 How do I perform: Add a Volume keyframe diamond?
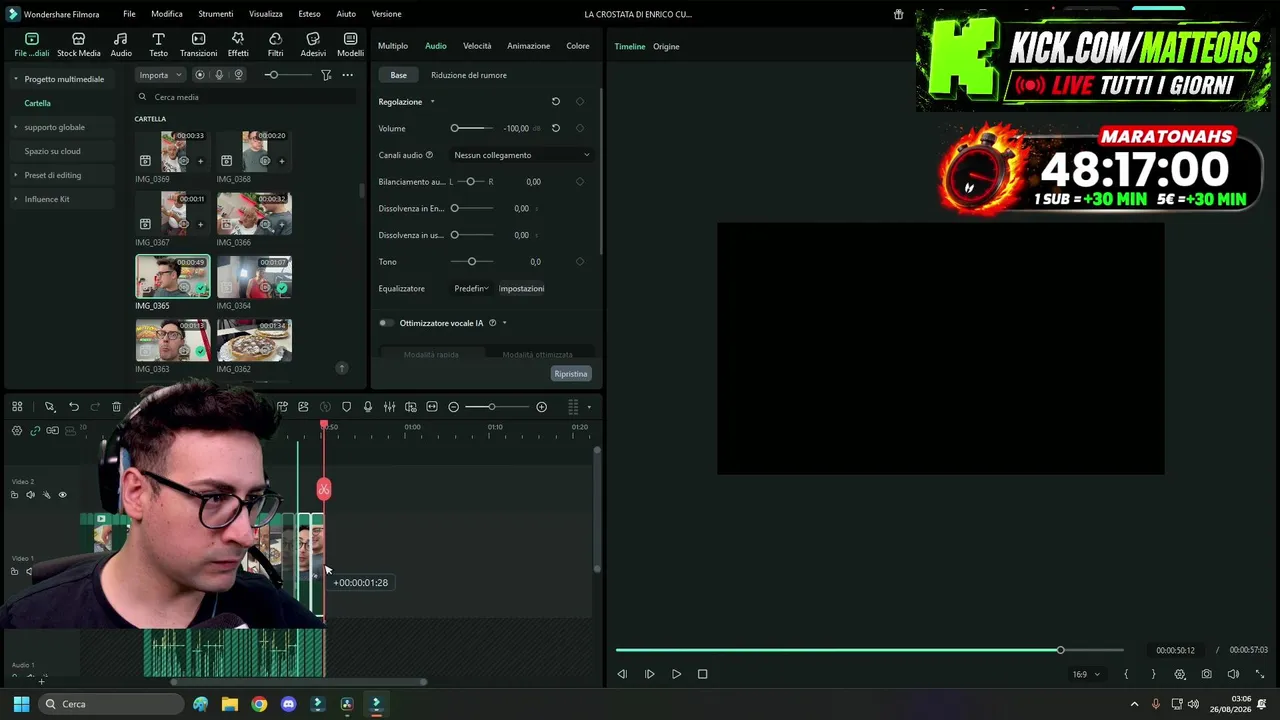[580, 128]
